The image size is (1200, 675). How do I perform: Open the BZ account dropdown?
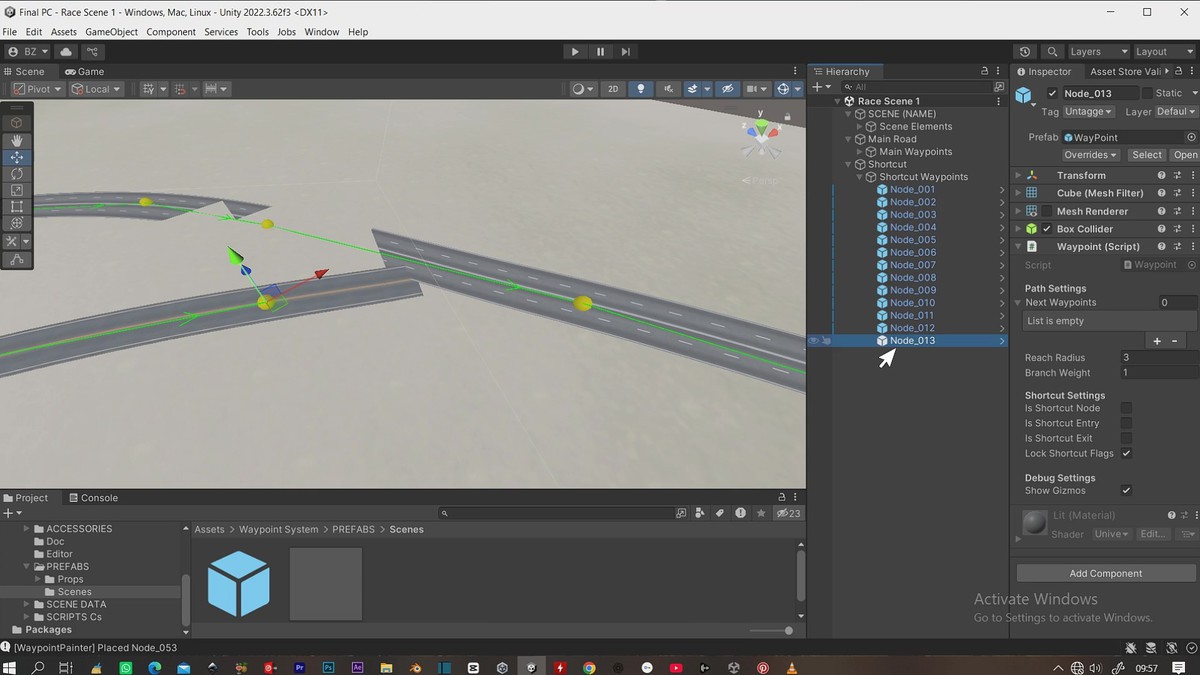[x=28, y=52]
